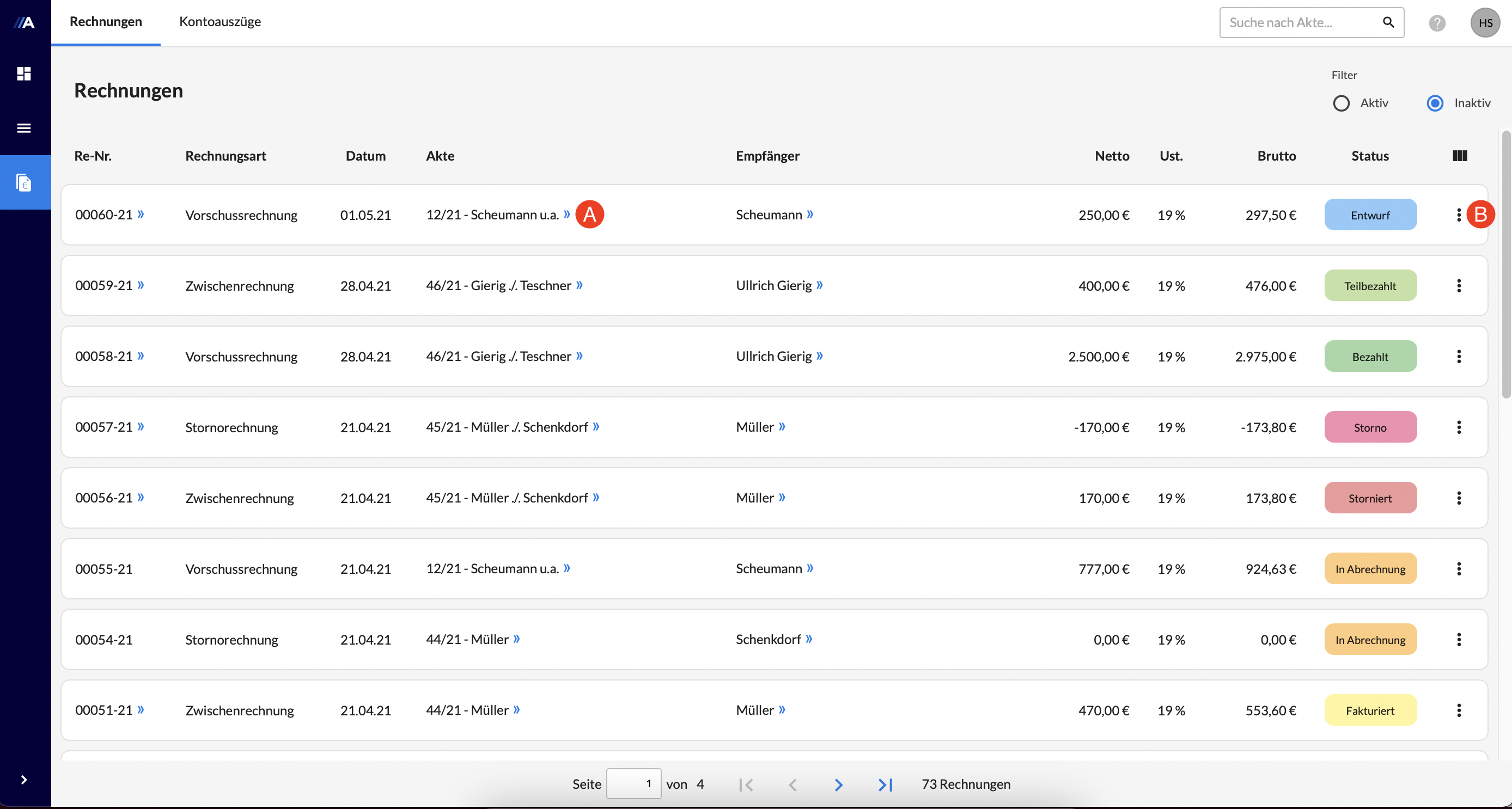
Task: Open invoice 00056-21 via double arrow
Action: (x=141, y=498)
